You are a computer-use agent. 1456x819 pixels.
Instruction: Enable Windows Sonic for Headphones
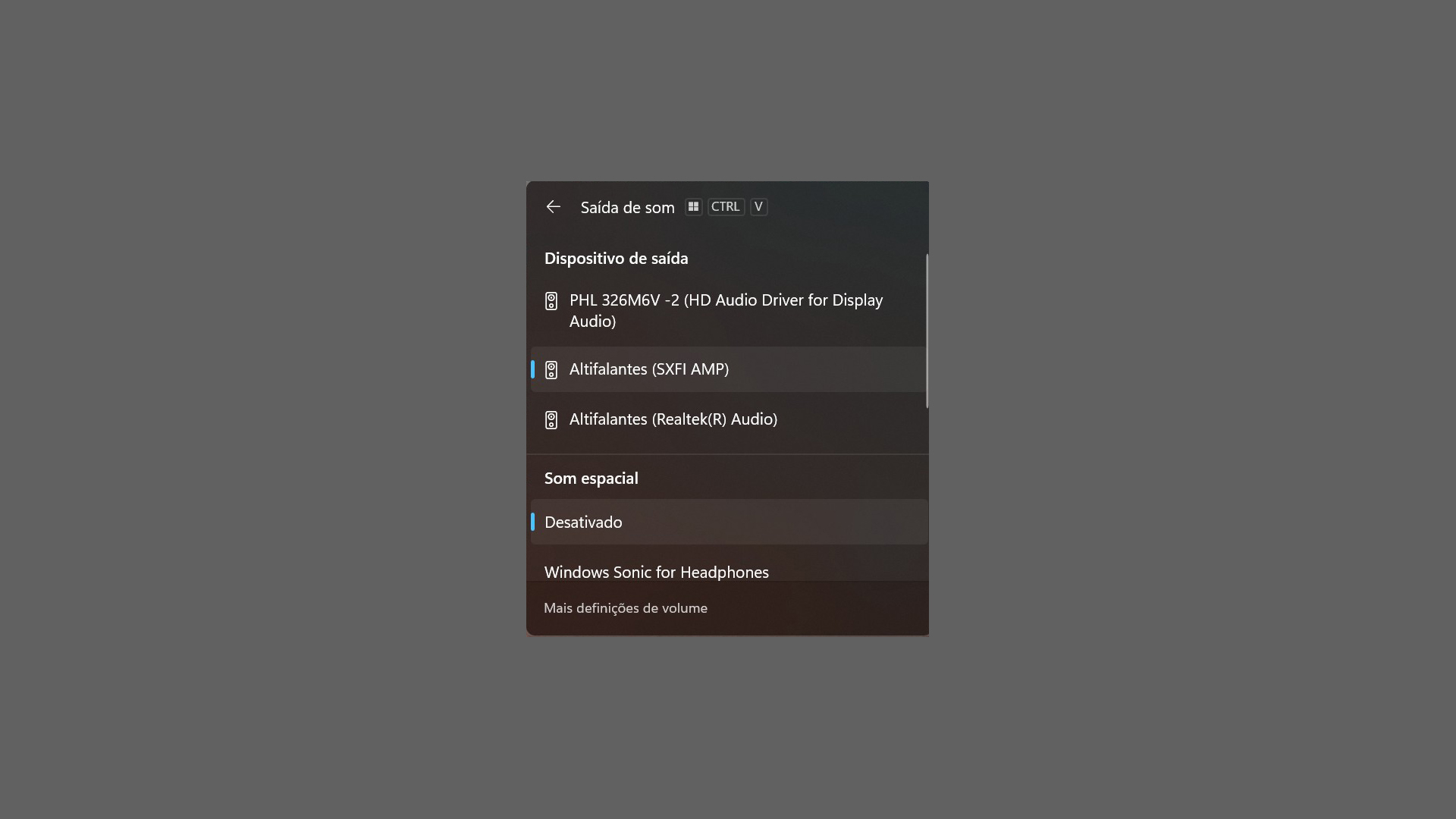(x=656, y=573)
